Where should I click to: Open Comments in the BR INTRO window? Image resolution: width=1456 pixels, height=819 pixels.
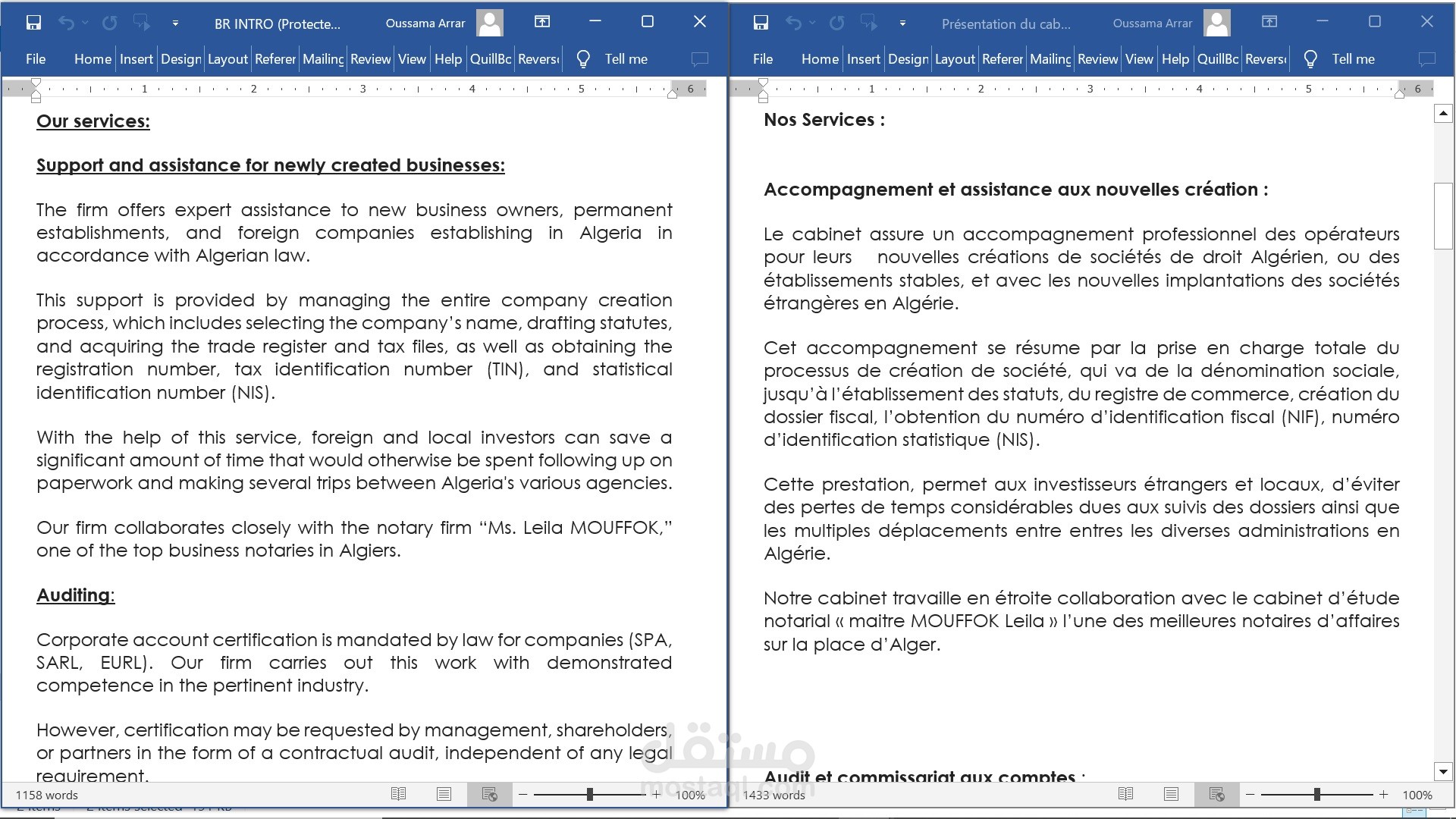700,59
